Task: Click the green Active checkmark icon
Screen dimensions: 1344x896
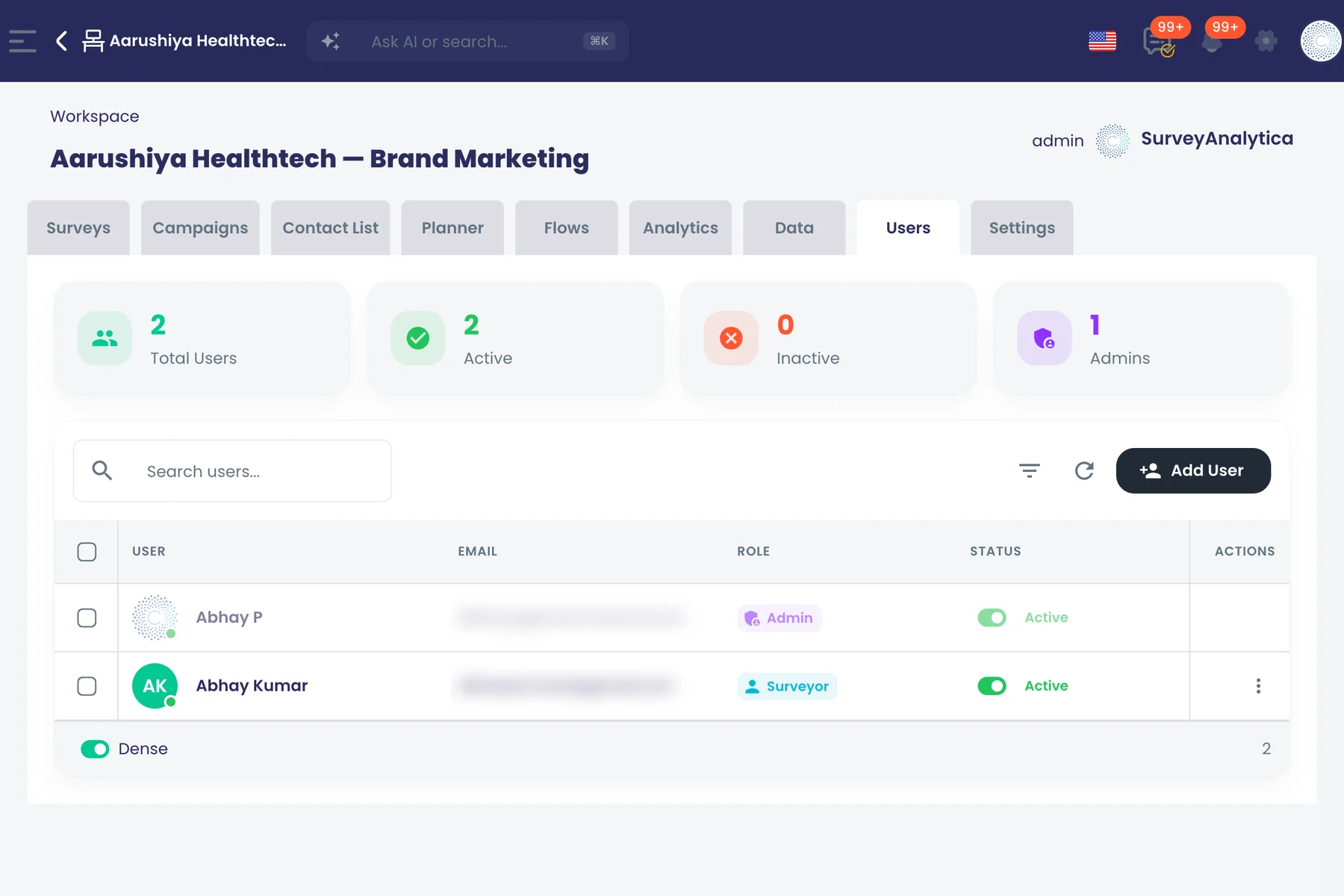Action: [x=418, y=338]
